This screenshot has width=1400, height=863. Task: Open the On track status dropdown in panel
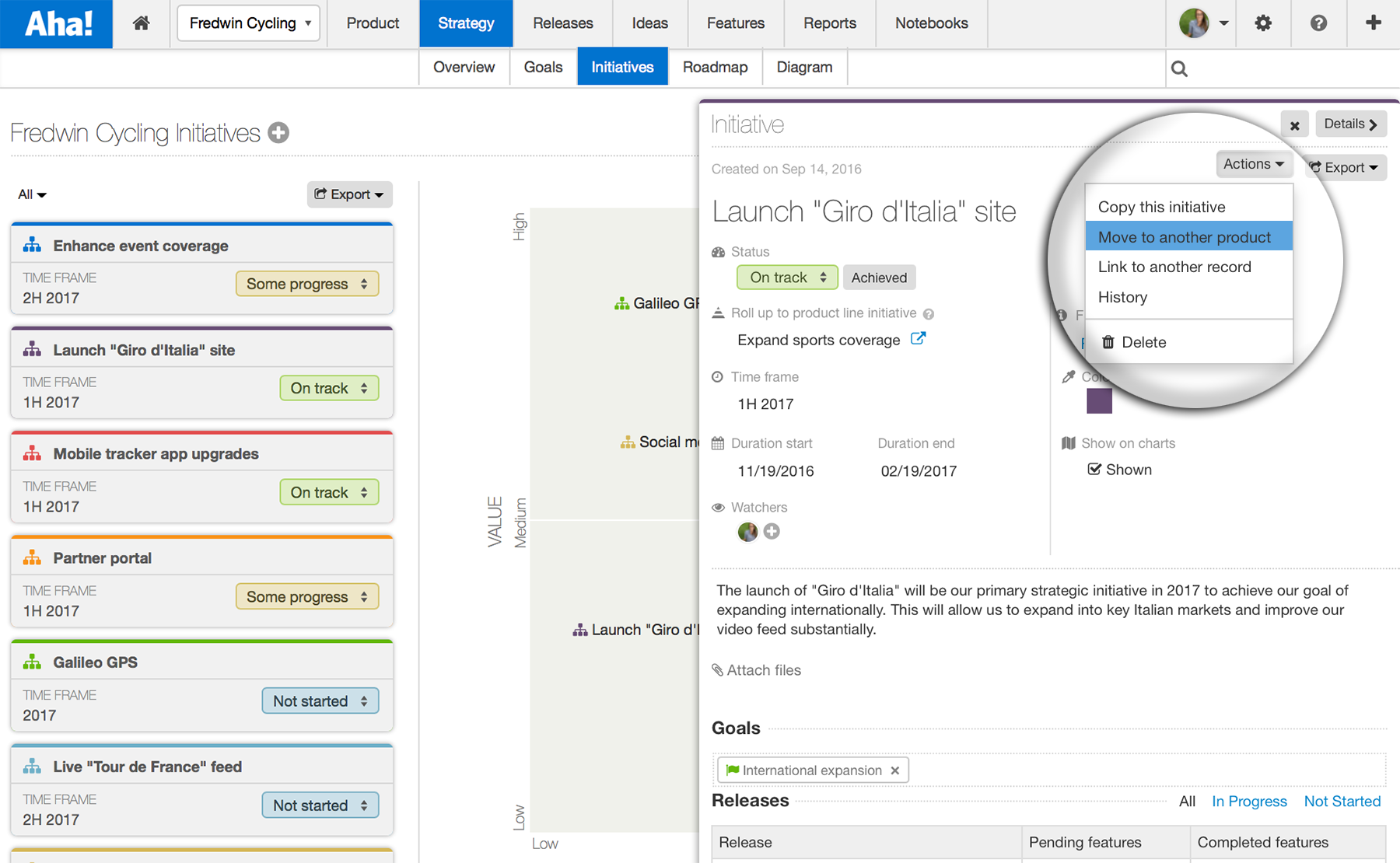(x=787, y=278)
